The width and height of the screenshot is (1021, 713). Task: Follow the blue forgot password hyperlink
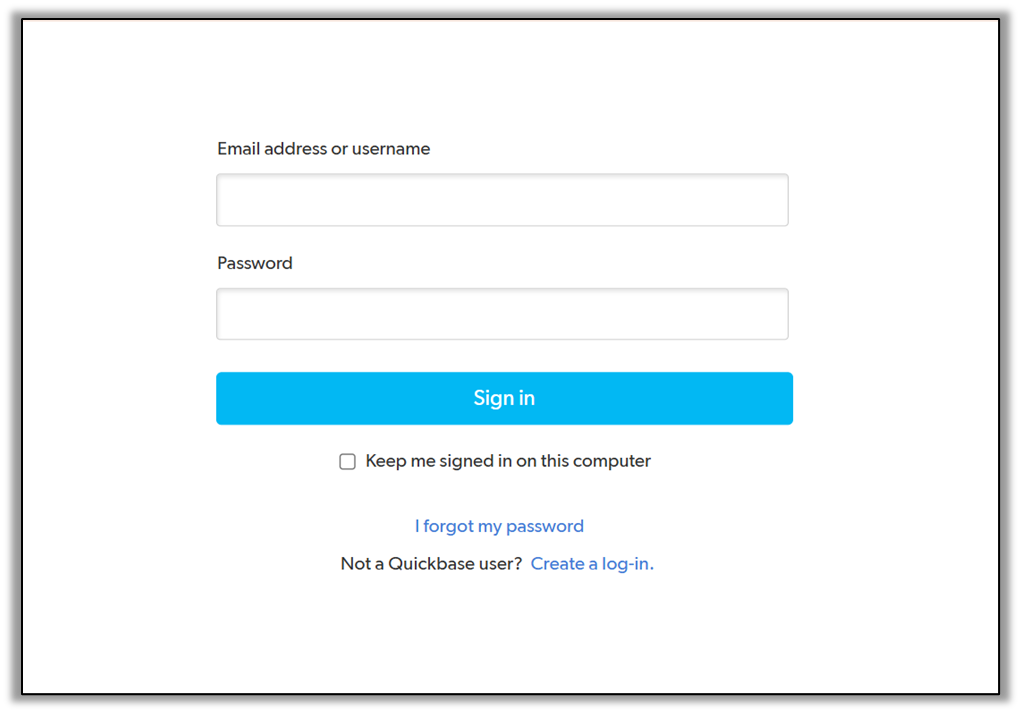click(499, 526)
